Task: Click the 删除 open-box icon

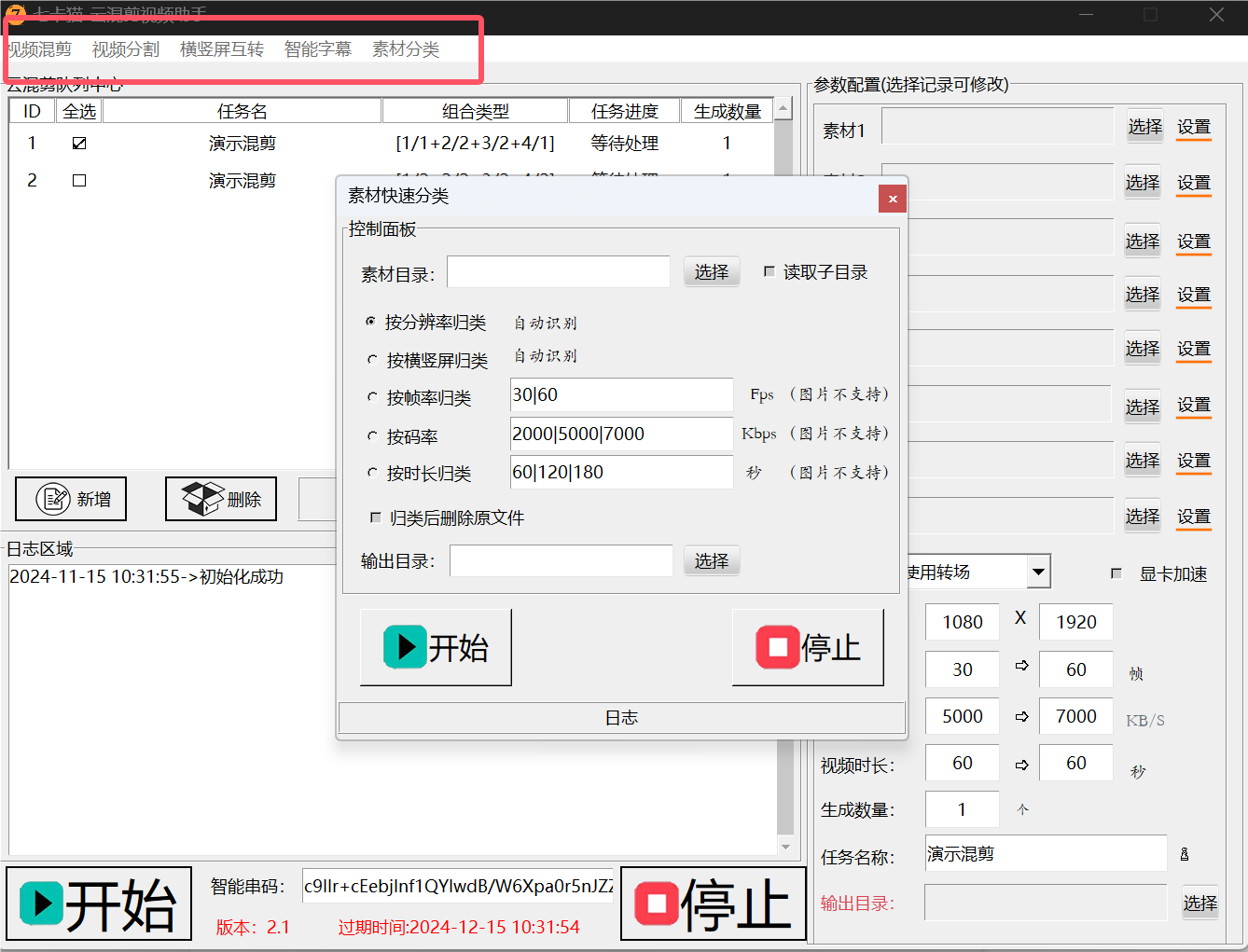Action: coord(202,499)
